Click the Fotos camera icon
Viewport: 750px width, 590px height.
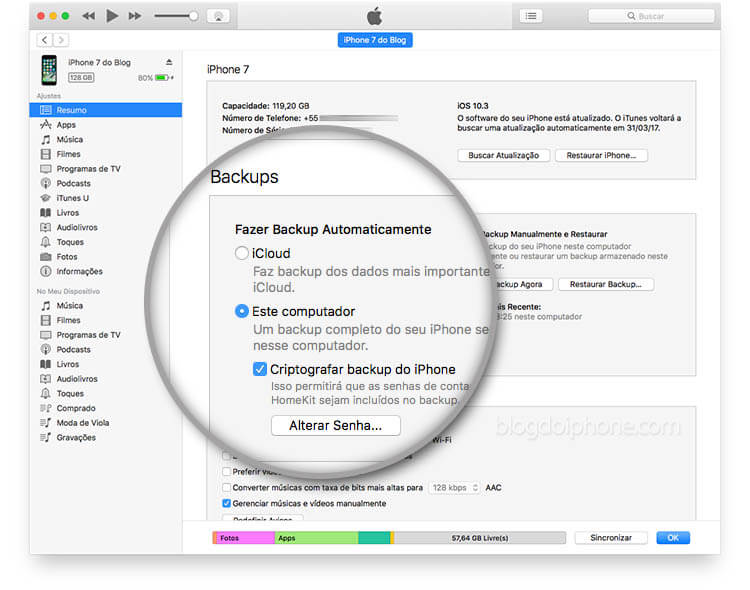pyautogui.click(x=45, y=257)
